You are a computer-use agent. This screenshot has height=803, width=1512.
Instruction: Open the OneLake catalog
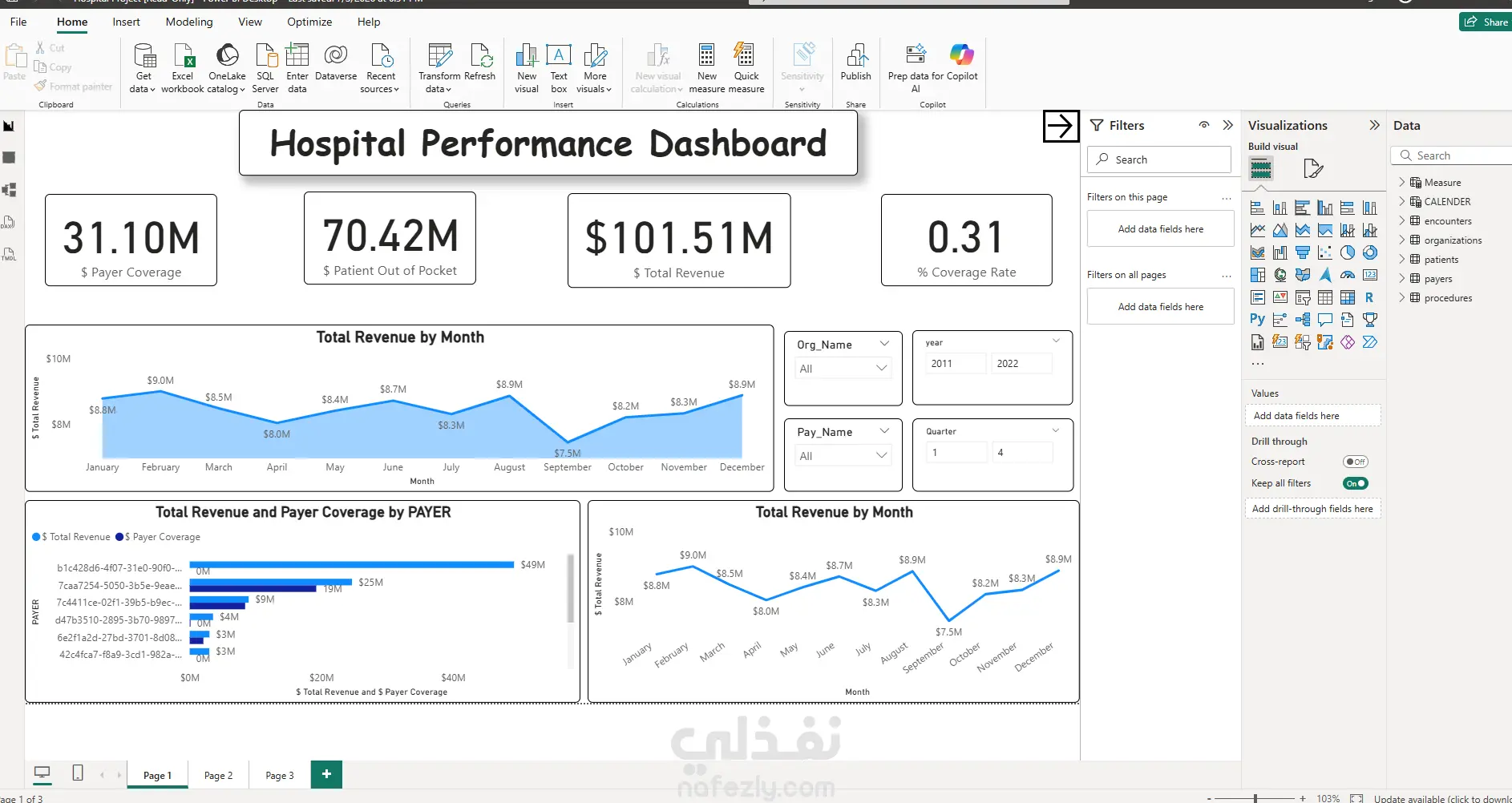pos(227,68)
